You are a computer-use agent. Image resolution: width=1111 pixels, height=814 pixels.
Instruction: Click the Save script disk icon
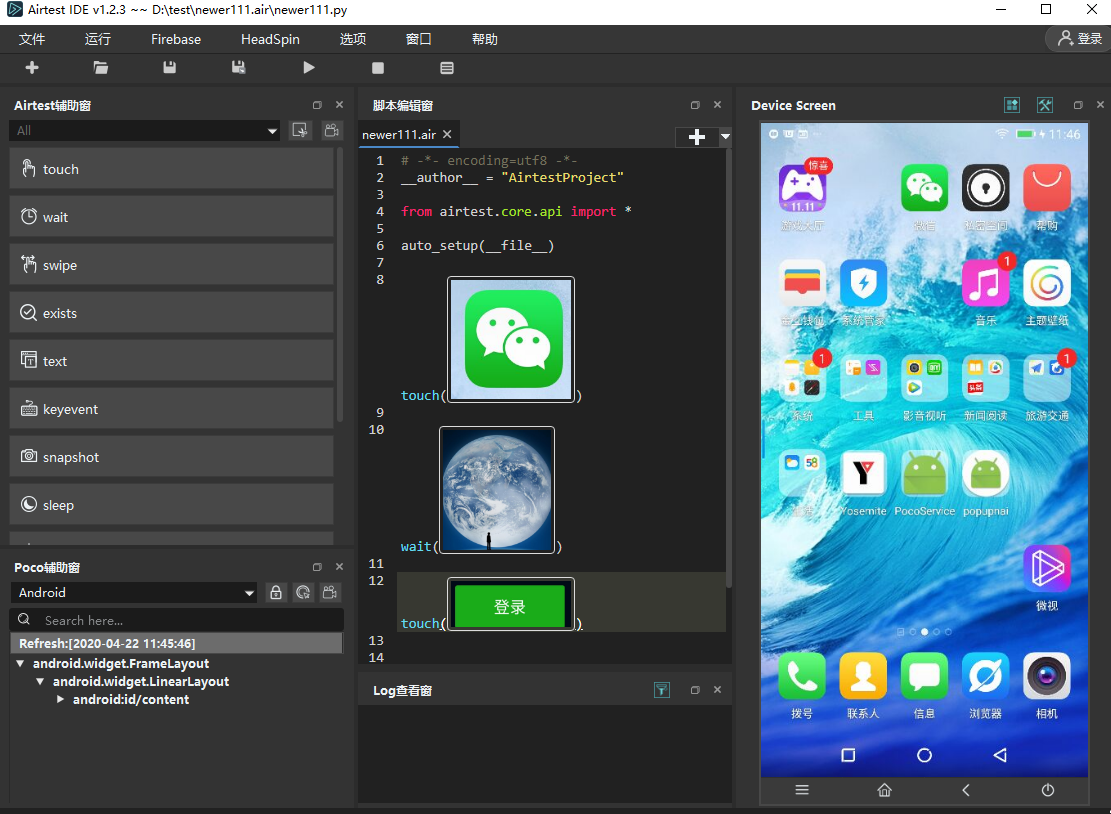tap(170, 68)
